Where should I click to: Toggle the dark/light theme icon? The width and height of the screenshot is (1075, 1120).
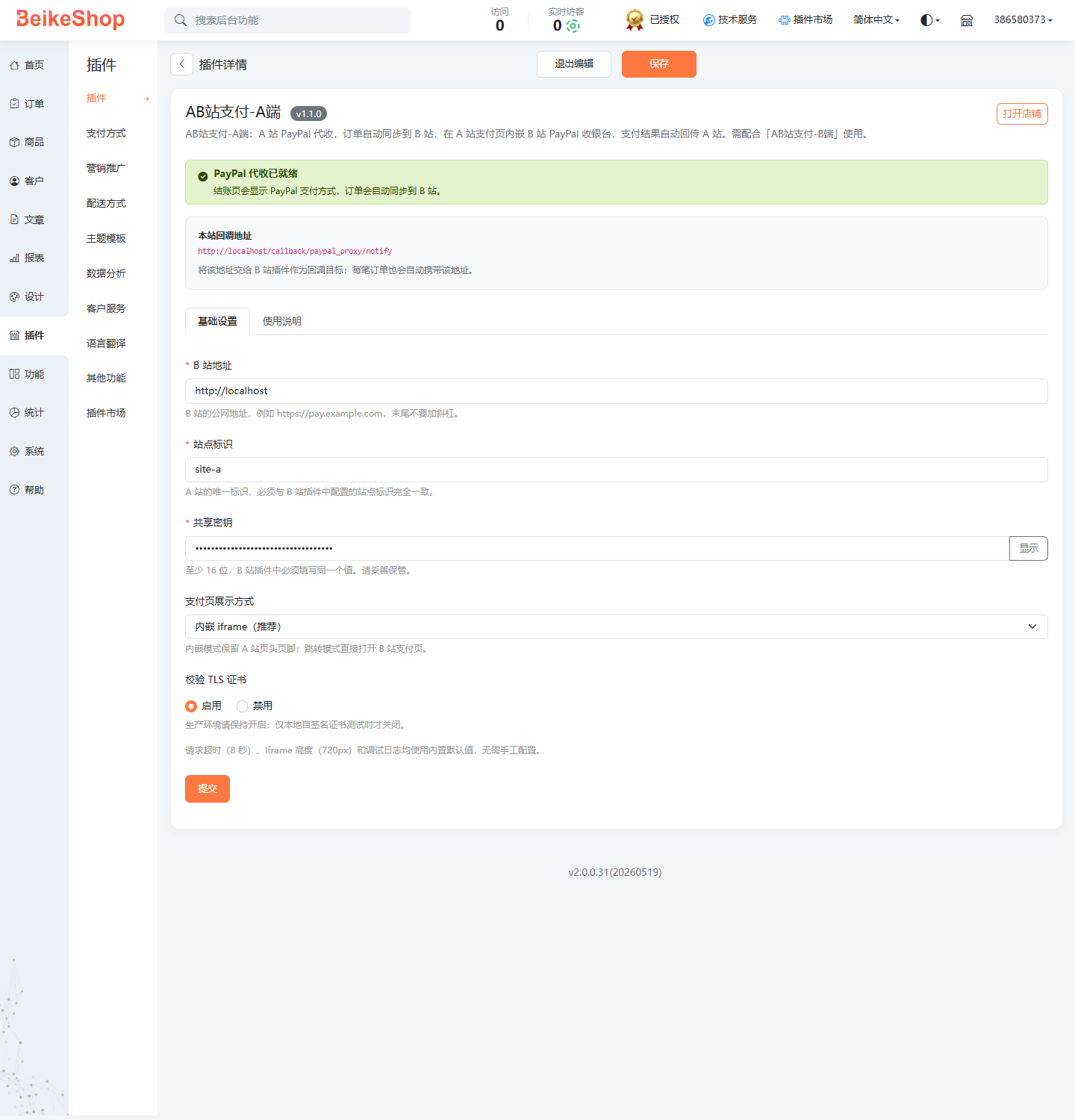(929, 20)
